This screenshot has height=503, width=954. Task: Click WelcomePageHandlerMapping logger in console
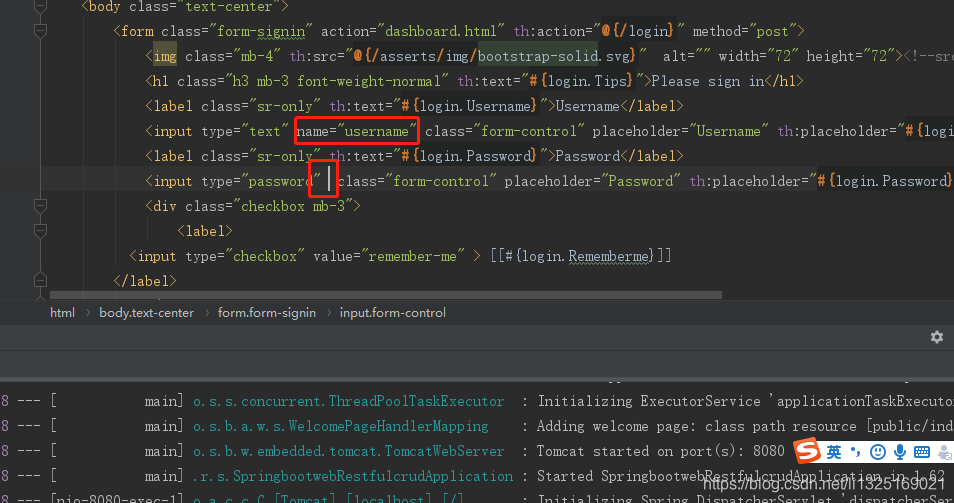pyautogui.click(x=341, y=426)
